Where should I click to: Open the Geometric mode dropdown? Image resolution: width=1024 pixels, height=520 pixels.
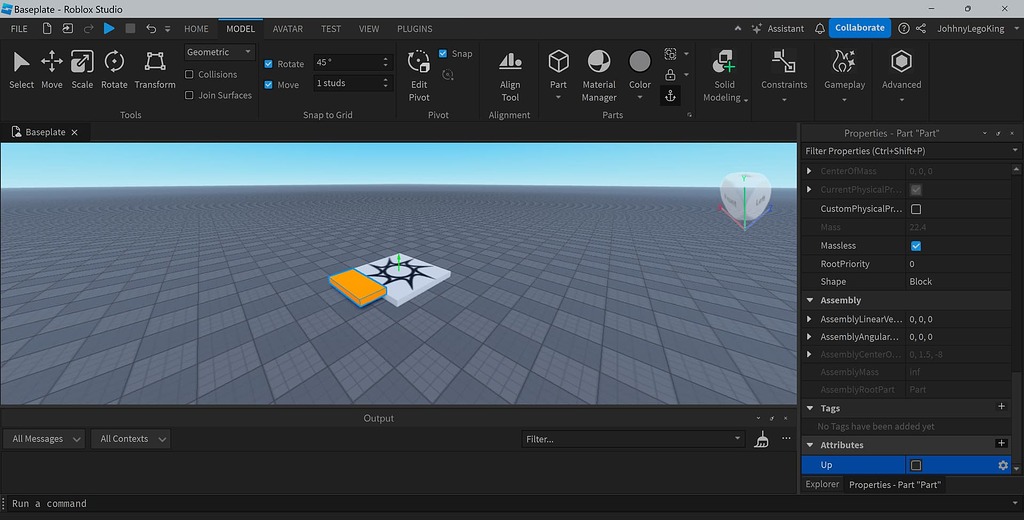[x=220, y=52]
